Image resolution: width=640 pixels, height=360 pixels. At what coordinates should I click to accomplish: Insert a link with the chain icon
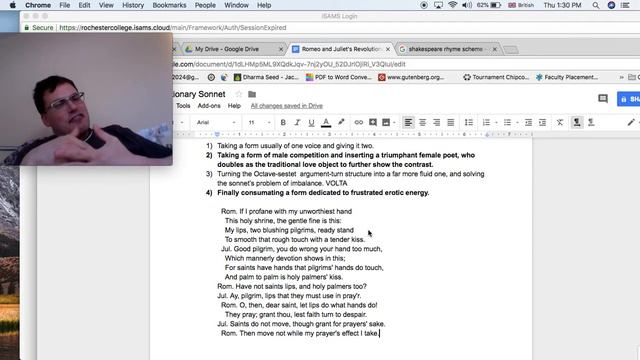358,122
